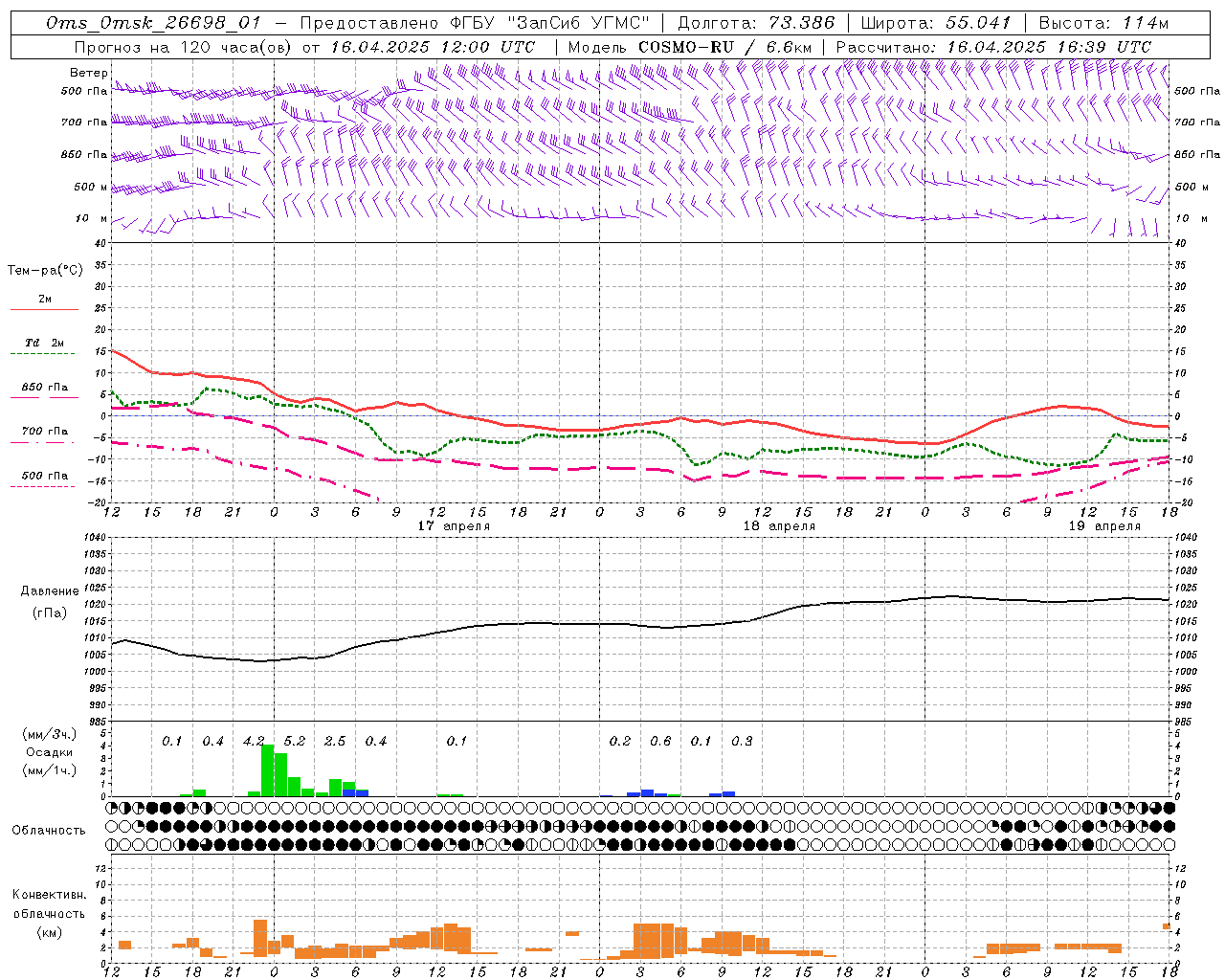Screen dimensions: 1225x980
Task: Click the precipitation amount '0.3'
Action: coord(742,741)
